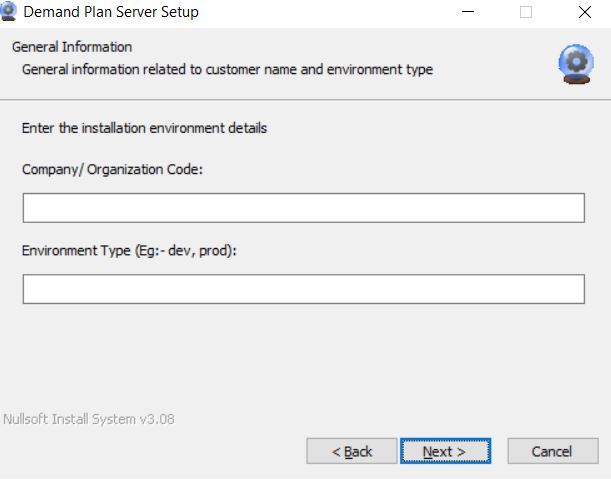
Task: Click the 'Nullsoft Install System v3.08' text
Action: pos(88,419)
